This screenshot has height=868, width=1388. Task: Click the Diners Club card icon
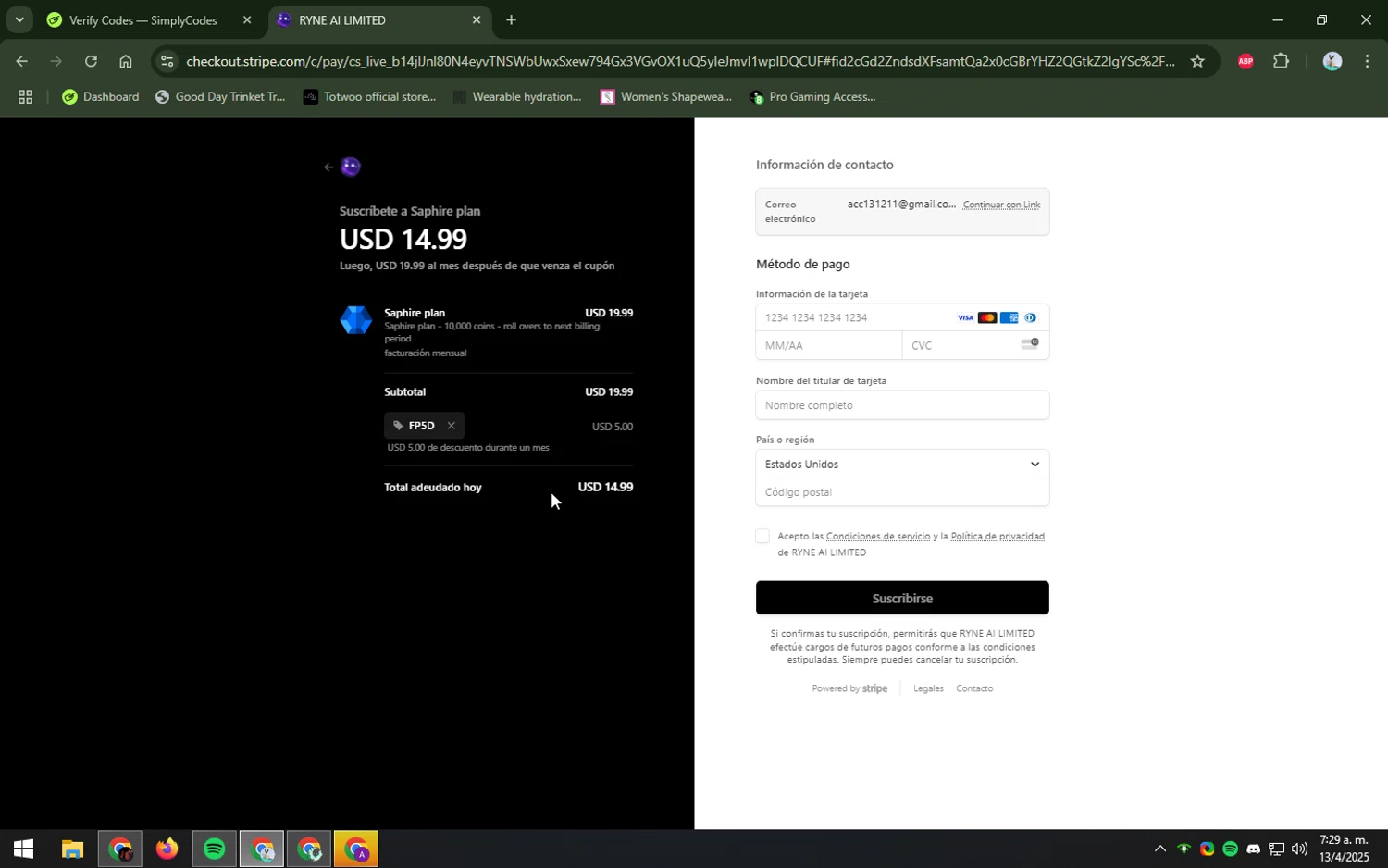coord(1030,318)
